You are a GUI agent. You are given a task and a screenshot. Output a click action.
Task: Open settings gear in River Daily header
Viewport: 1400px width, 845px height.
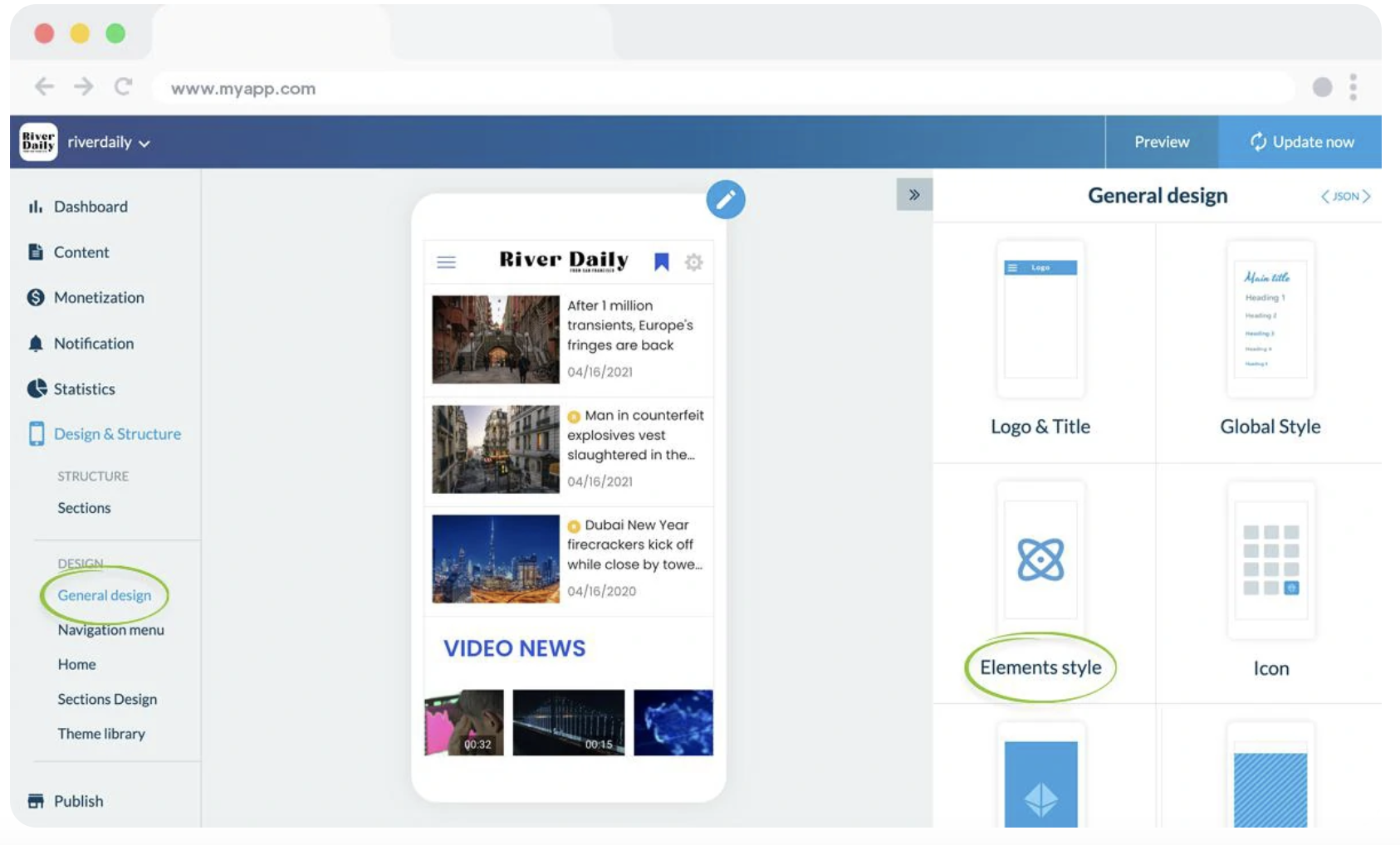pyautogui.click(x=693, y=262)
